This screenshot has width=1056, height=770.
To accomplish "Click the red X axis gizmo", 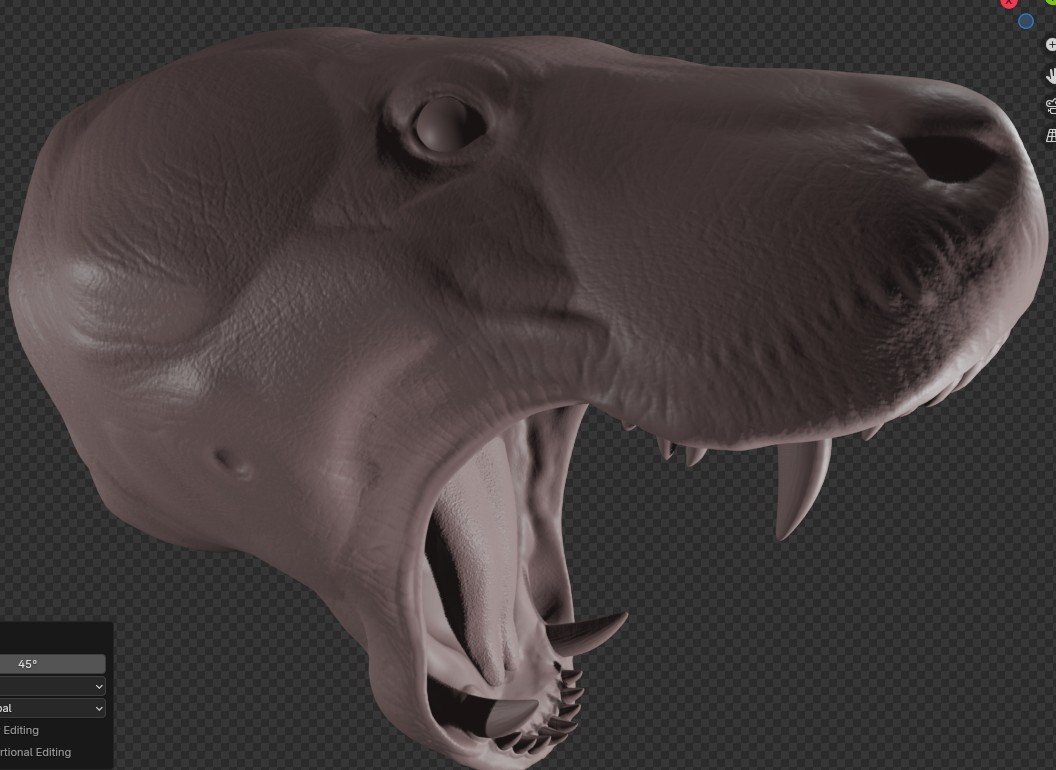I will point(1009,3).
